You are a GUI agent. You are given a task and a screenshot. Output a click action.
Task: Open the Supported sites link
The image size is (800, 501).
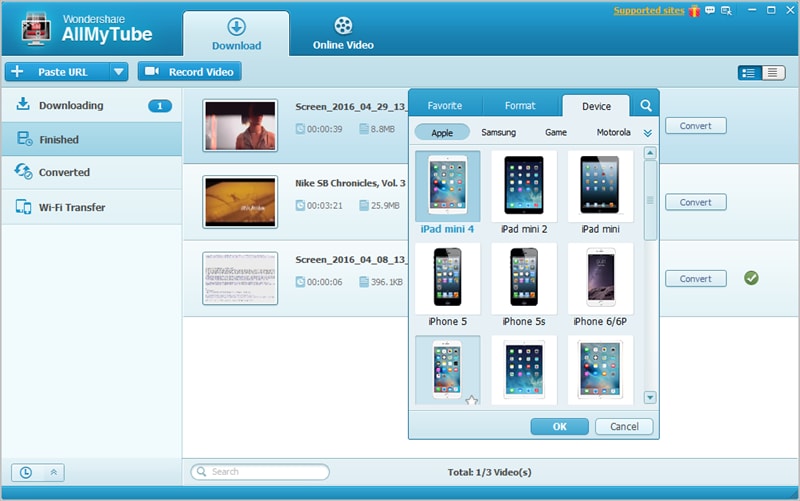point(648,10)
